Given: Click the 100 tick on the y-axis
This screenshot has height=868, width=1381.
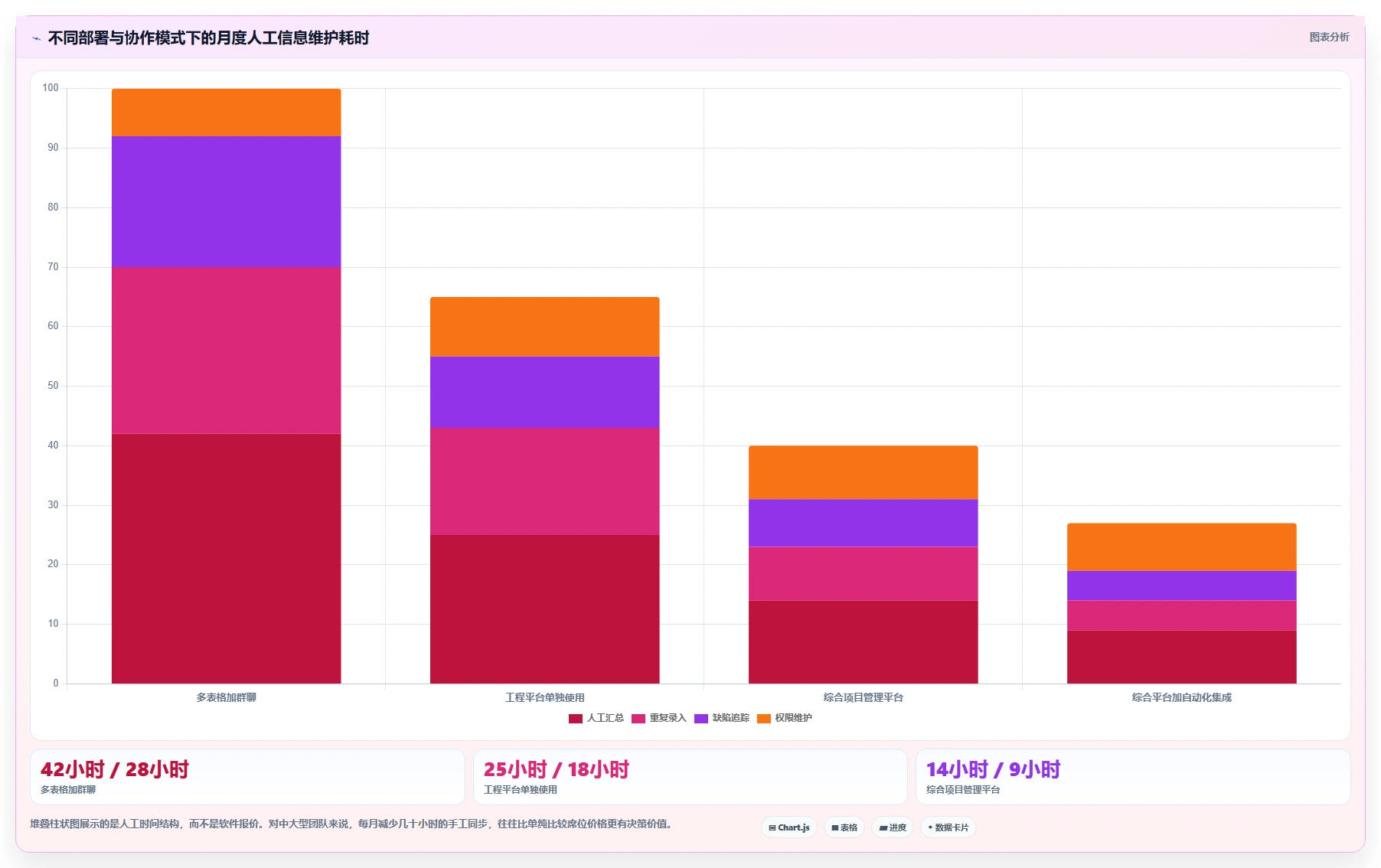Looking at the screenshot, I should 51,88.
